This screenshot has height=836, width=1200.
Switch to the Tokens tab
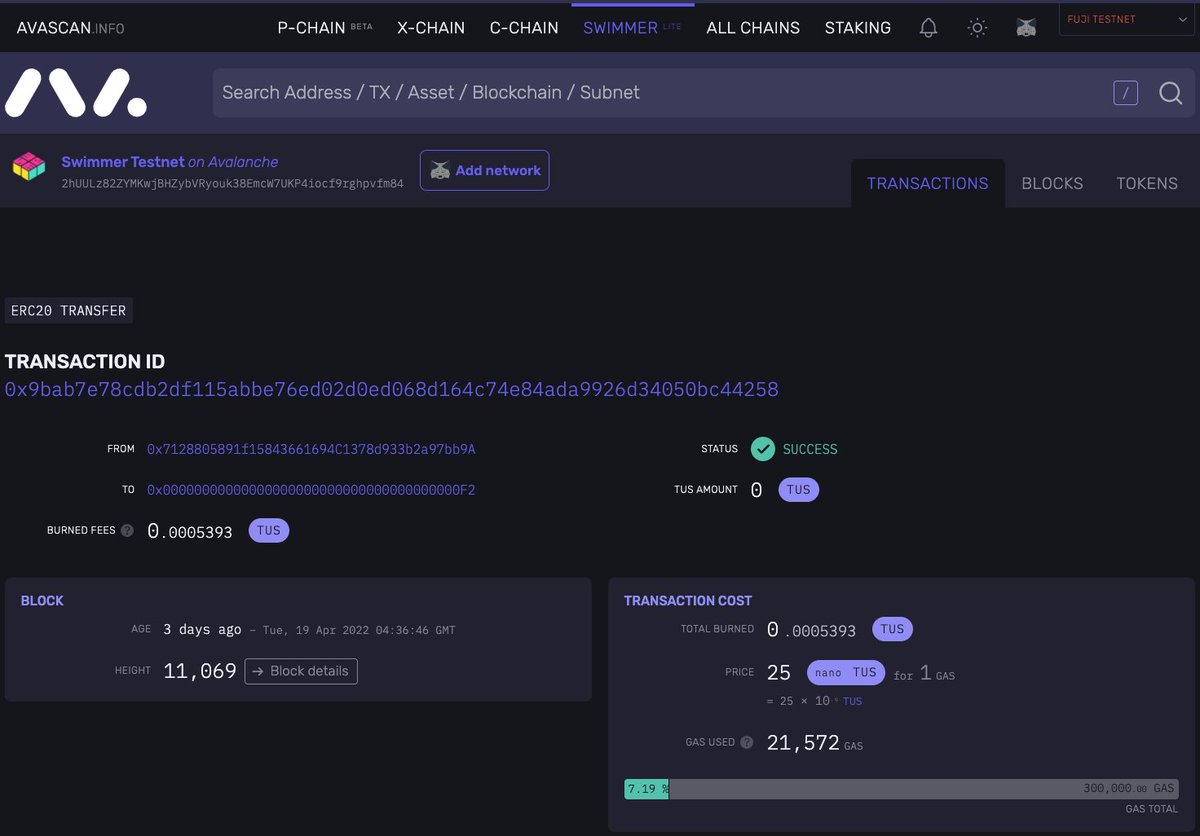click(1147, 183)
